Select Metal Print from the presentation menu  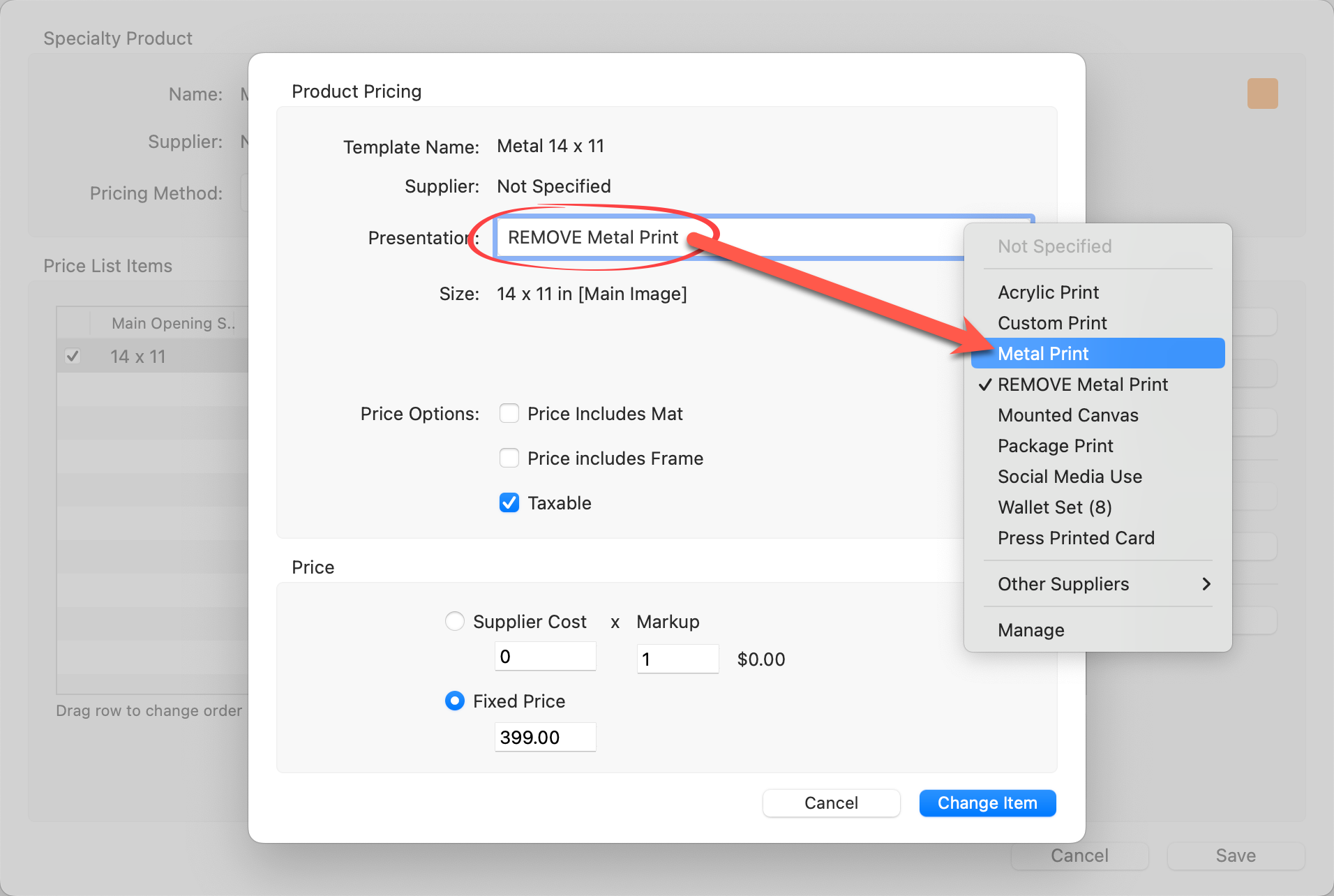coord(1042,354)
